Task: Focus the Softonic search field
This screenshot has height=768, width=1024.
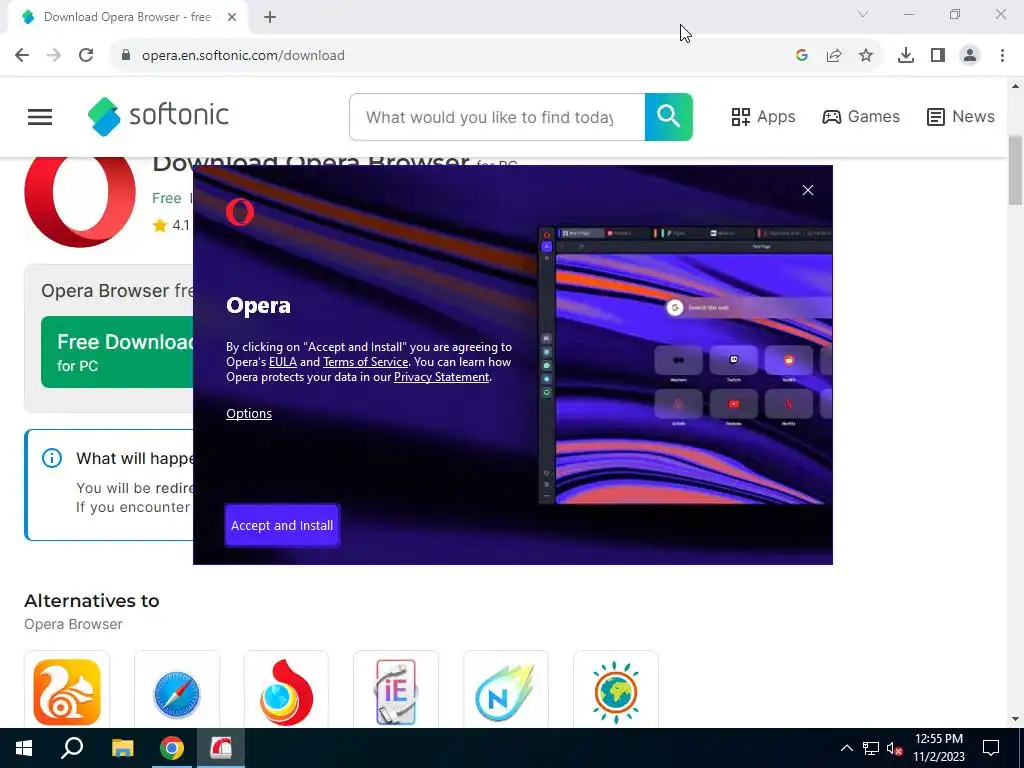Action: tap(497, 117)
